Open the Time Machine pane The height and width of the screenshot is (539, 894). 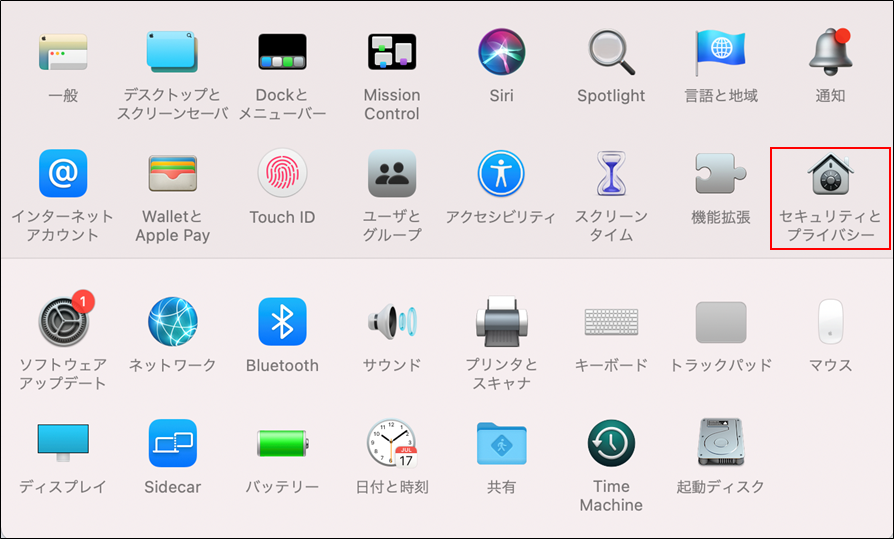(x=611, y=443)
